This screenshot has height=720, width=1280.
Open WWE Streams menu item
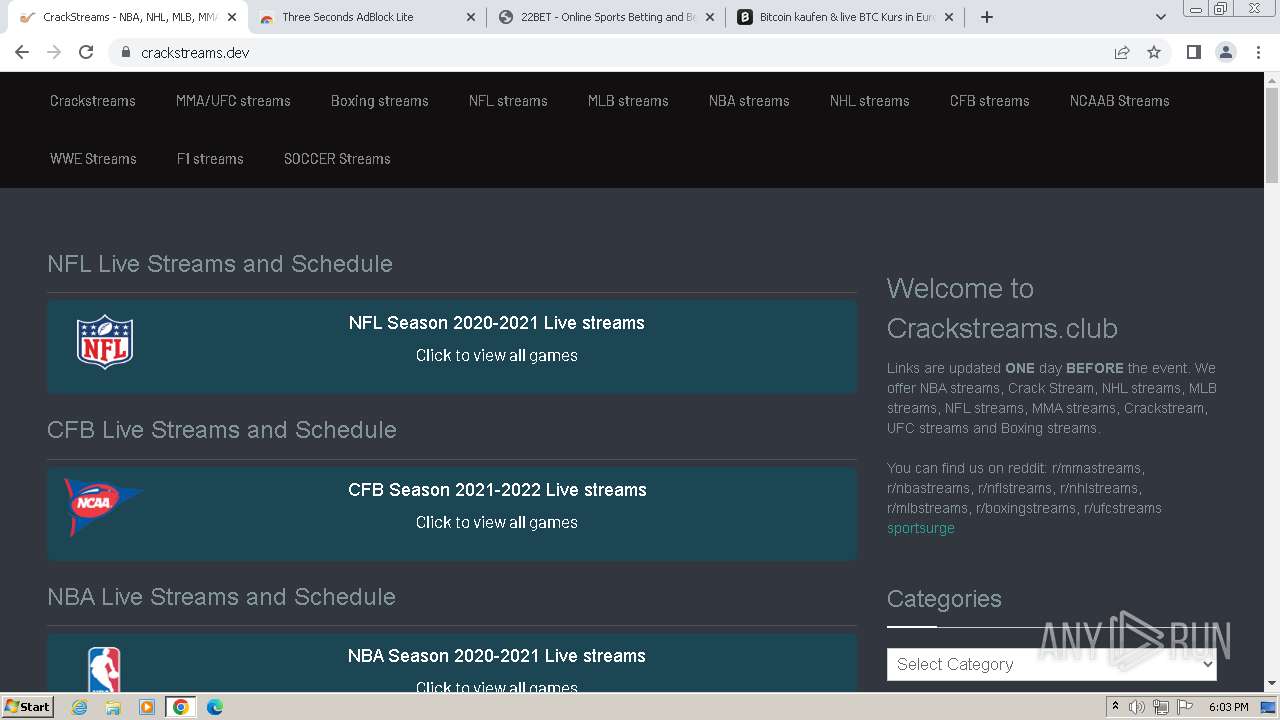pyautogui.click(x=93, y=159)
